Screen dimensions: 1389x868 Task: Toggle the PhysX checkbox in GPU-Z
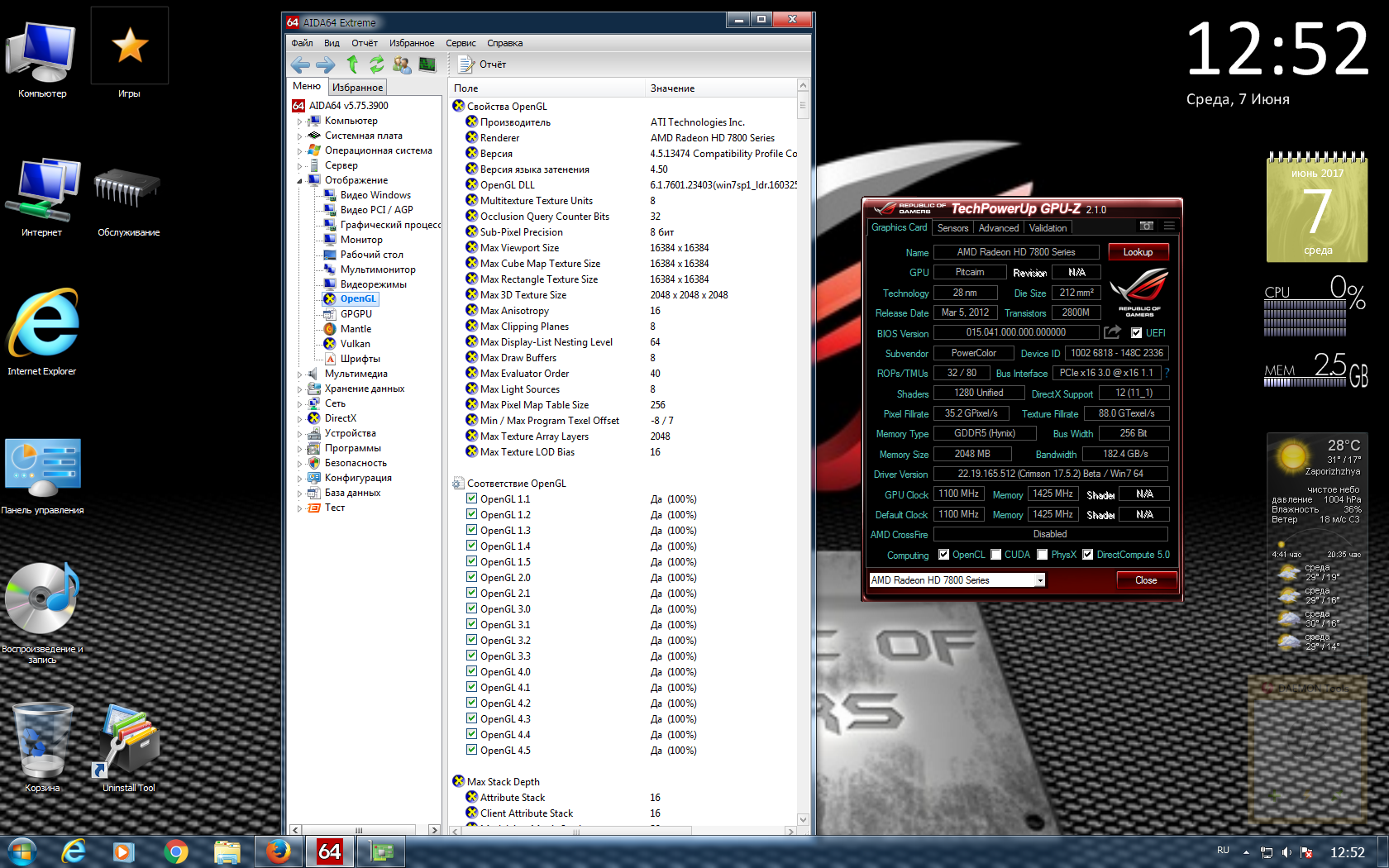1043,555
